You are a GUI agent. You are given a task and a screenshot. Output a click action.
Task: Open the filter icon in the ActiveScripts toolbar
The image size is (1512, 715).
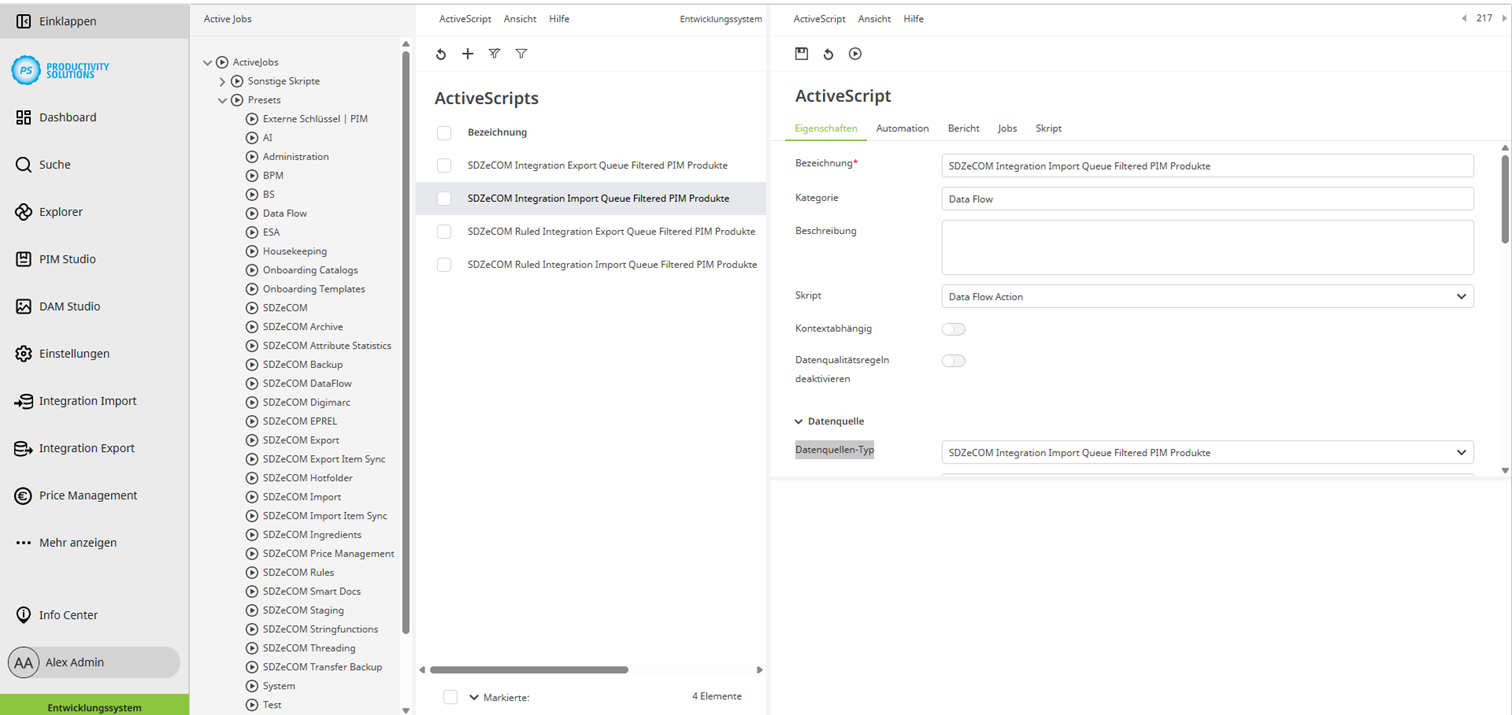pos(521,54)
